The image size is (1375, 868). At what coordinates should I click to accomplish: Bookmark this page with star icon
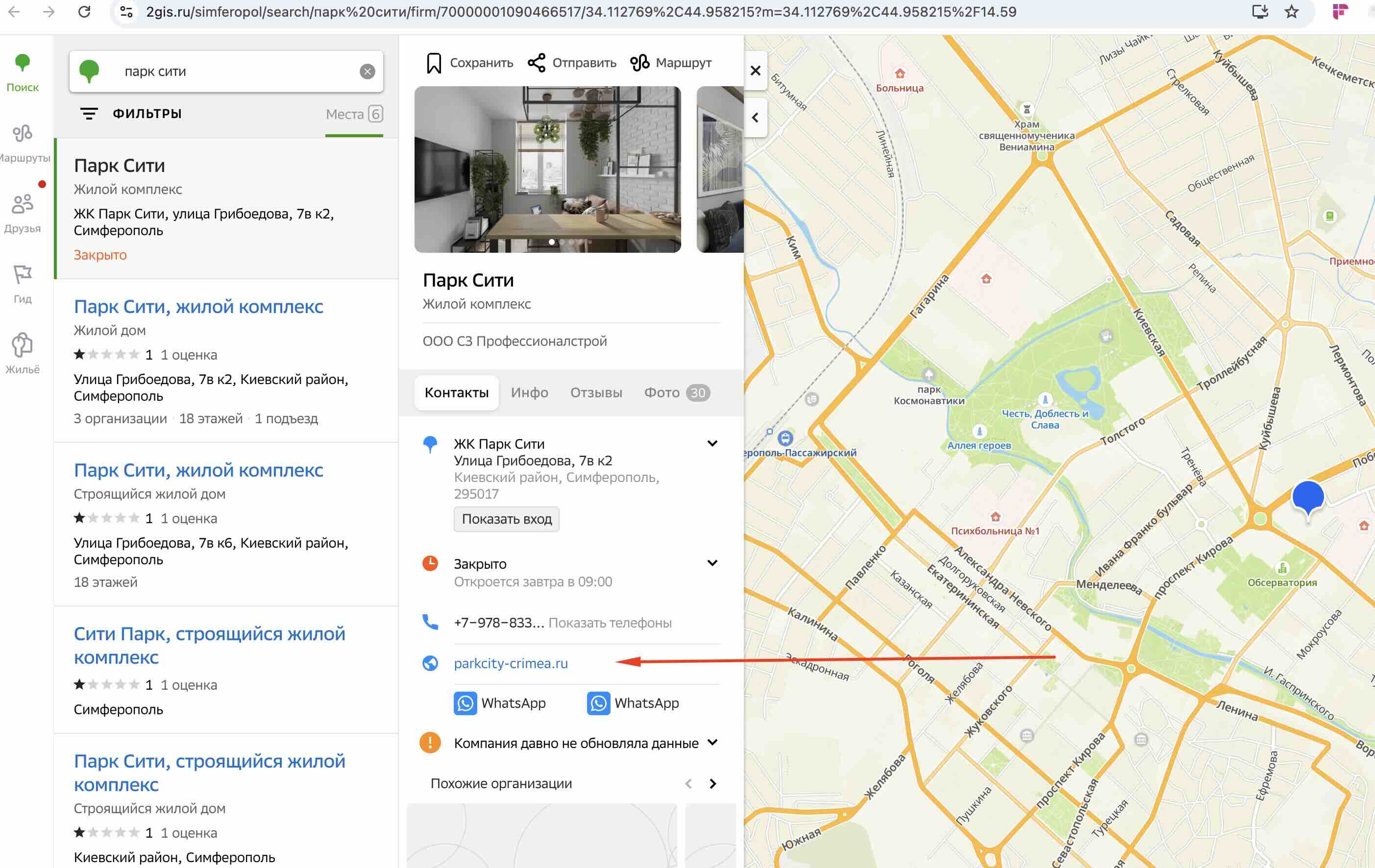coord(1292,11)
